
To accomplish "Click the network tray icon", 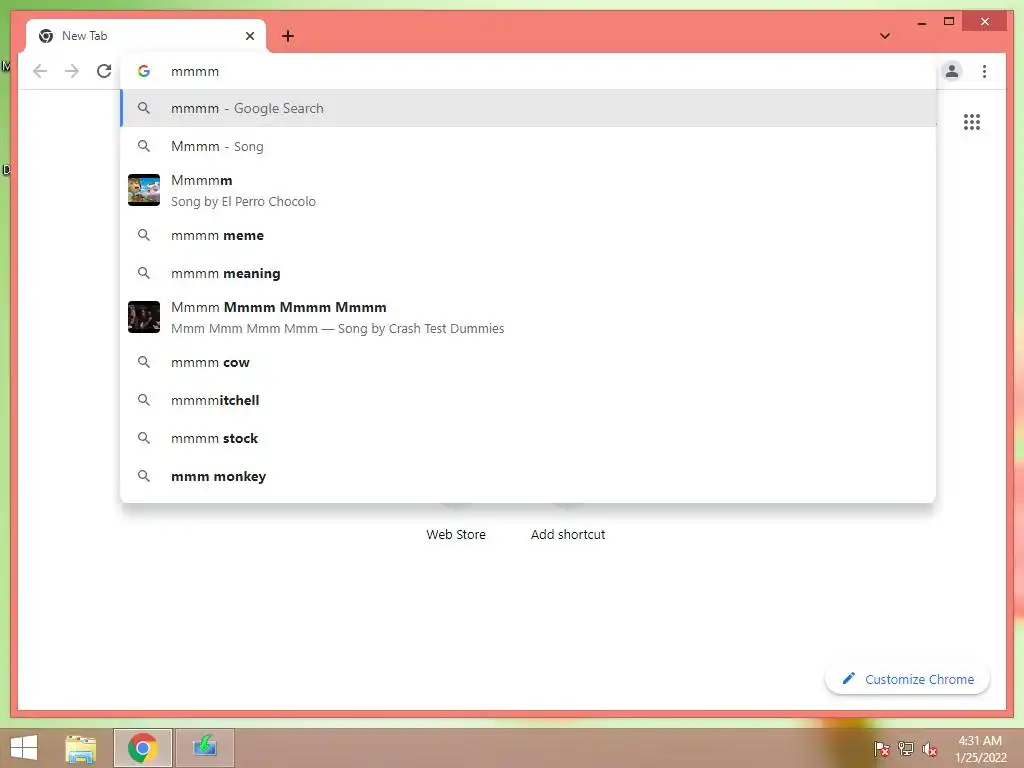I will point(906,749).
